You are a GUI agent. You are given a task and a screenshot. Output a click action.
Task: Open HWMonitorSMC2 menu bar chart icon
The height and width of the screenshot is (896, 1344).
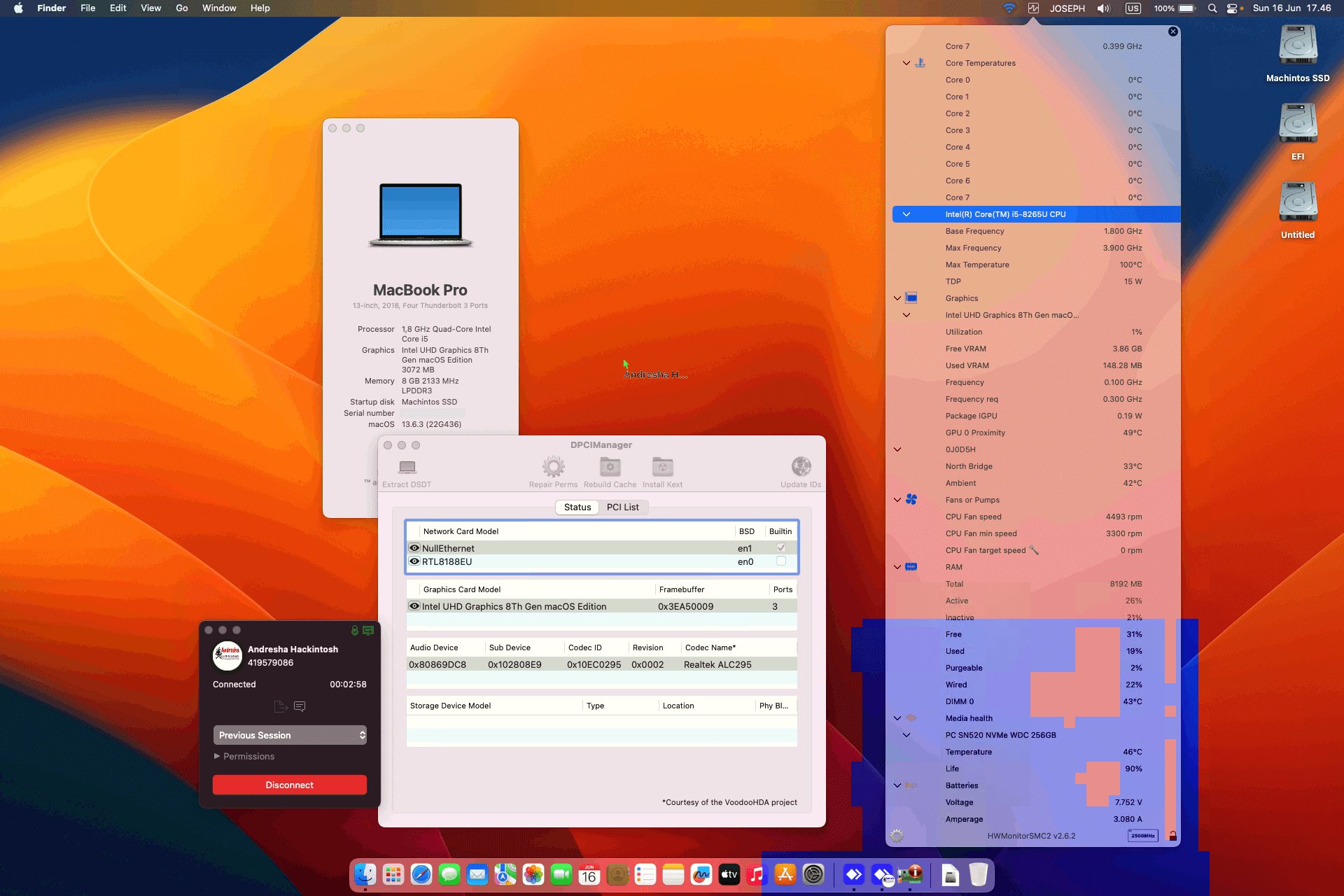pyautogui.click(x=1033, y=8)
